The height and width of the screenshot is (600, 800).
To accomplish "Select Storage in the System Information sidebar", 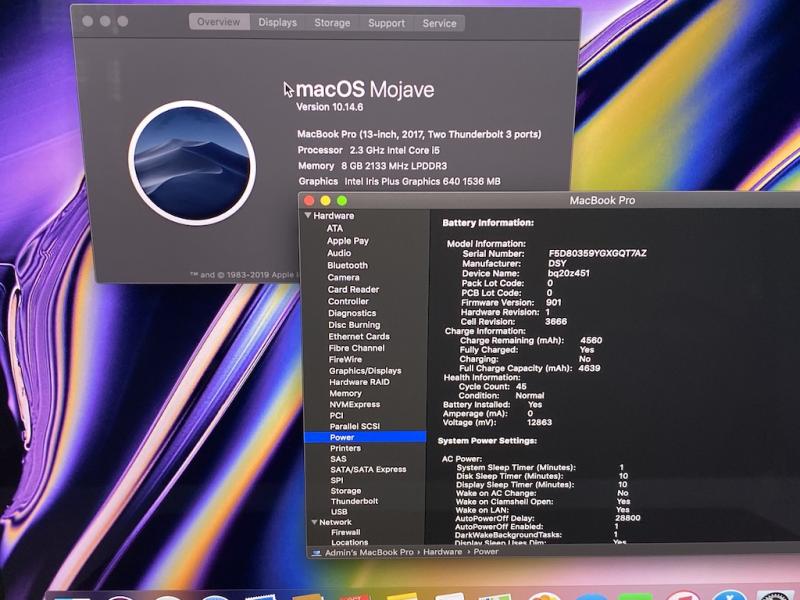I will point(346,491).
